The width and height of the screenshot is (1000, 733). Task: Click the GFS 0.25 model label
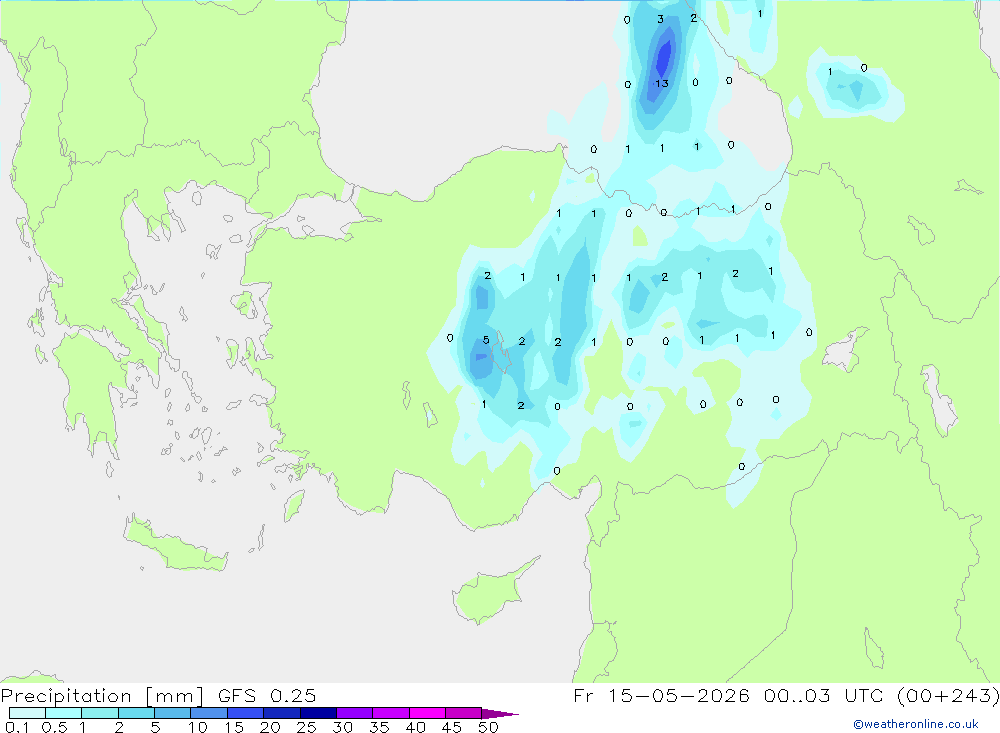pos(267,695)
